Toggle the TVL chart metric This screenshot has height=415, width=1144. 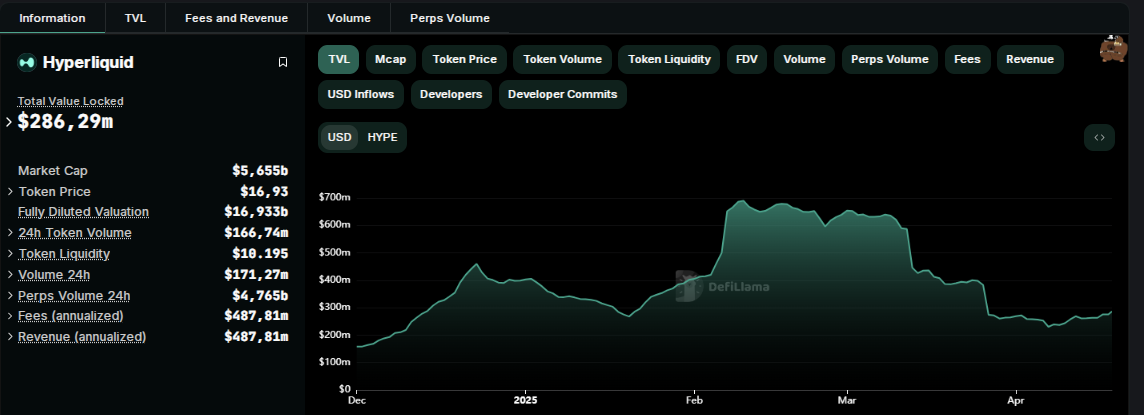point(339,59)
